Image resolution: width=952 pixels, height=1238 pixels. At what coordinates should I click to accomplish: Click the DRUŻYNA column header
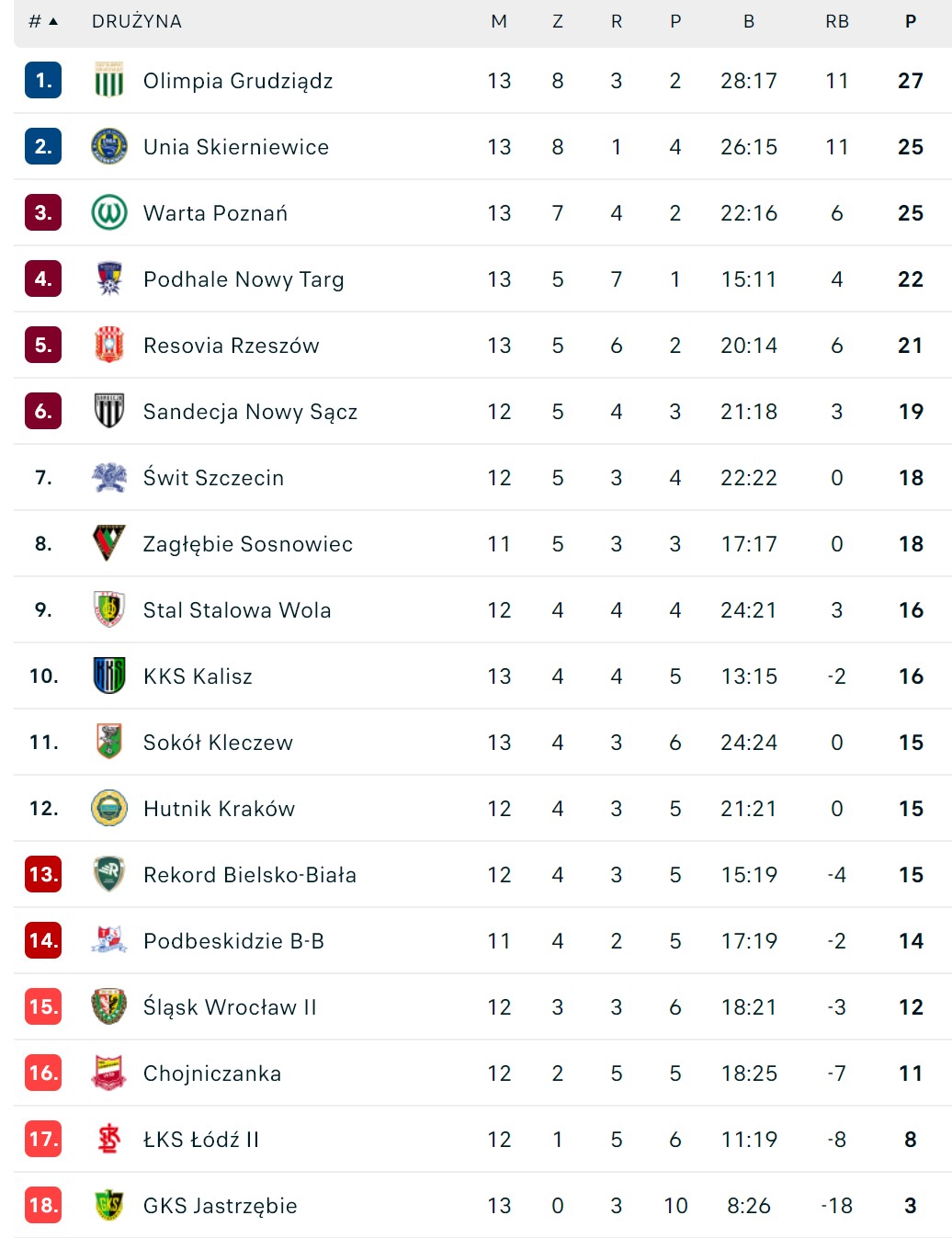coord(137,21)
